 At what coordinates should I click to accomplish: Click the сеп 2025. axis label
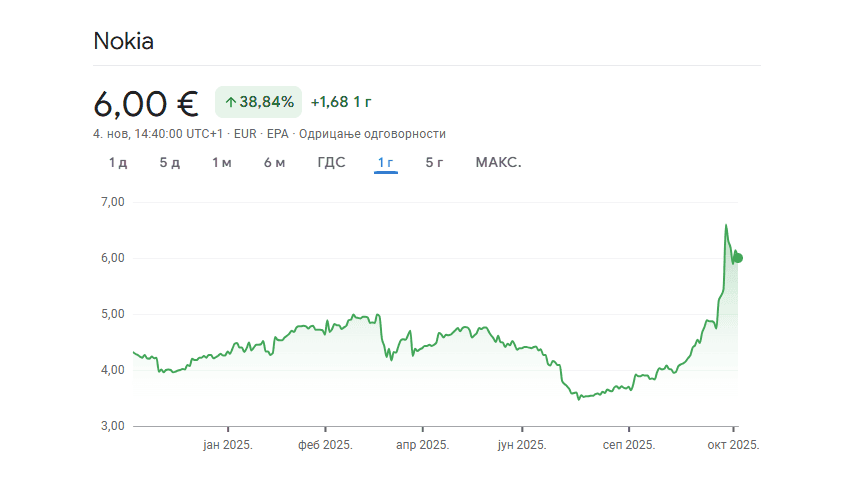click(x=630, y=445)
